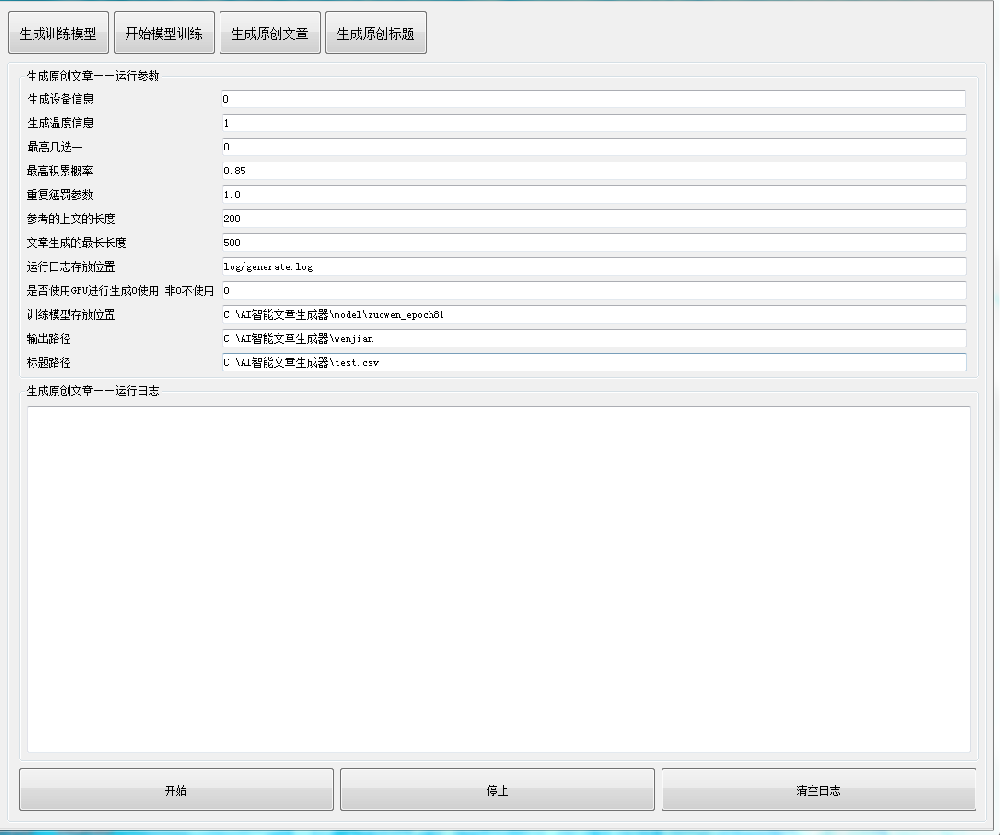Viewport: 1000px width, 835px height.
Task: Click the 开始 button
Action: point(176,790)
